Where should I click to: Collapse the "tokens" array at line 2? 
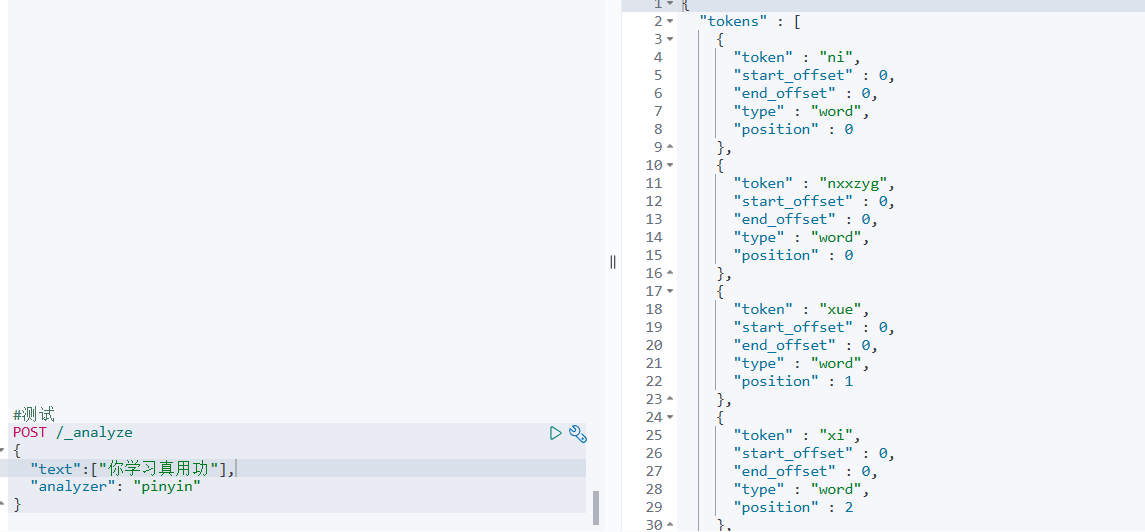(670, 21)
